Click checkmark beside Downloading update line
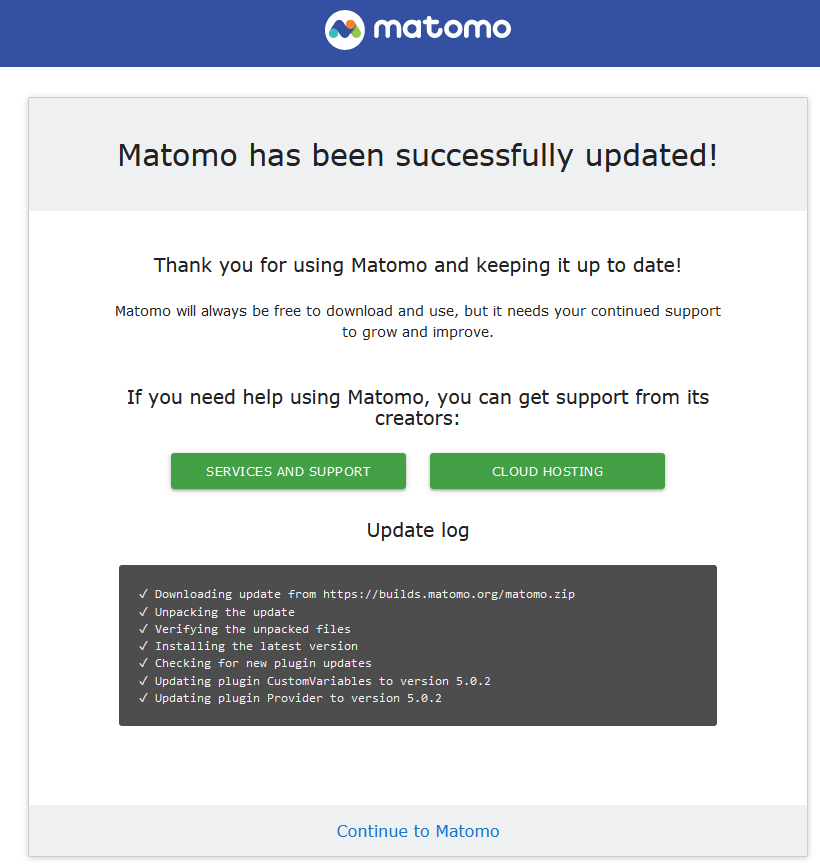 144,594
